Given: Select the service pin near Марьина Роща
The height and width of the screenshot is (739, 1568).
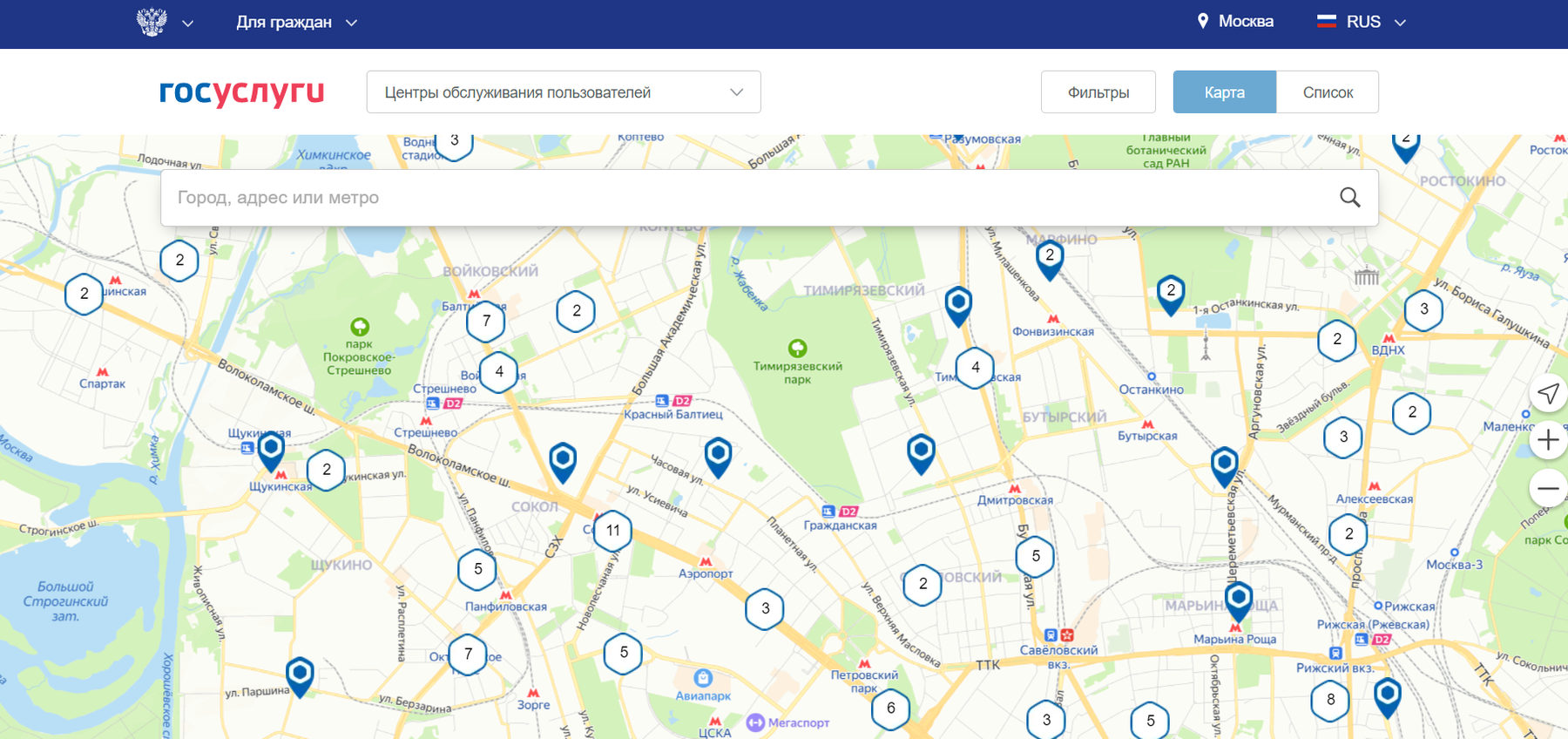Looking at the screenshot, I should point(1238,599).
